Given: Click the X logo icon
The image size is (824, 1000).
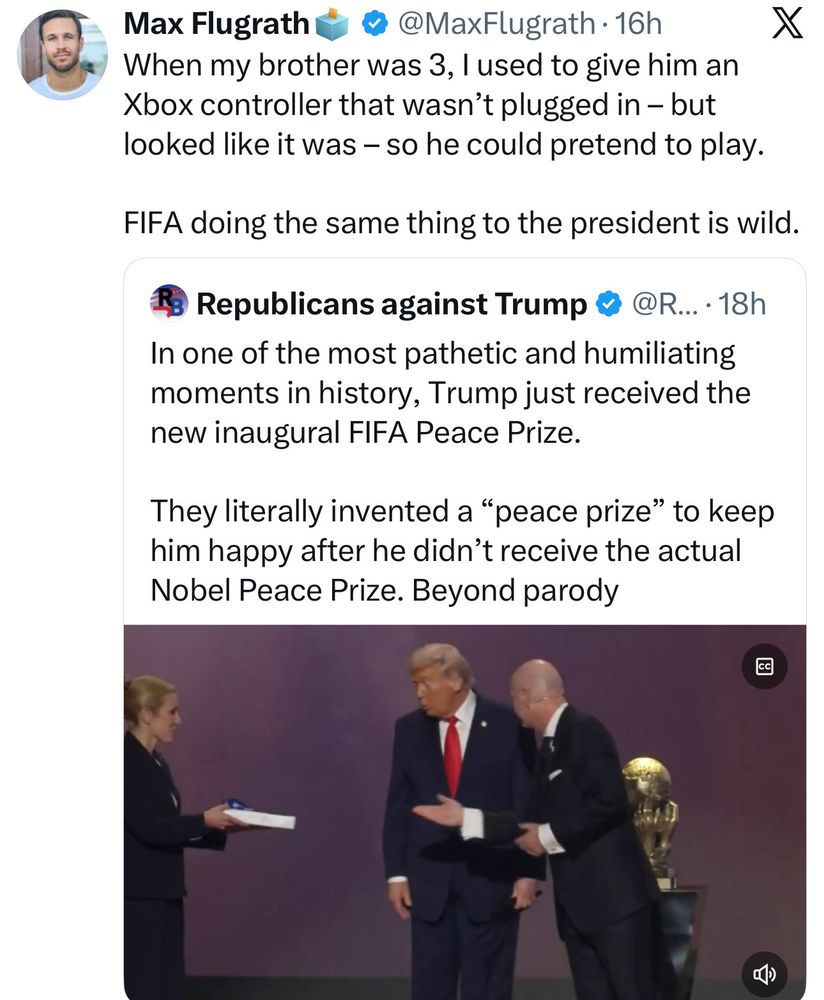Looking at the screenshot, I should tap(787, 24).
